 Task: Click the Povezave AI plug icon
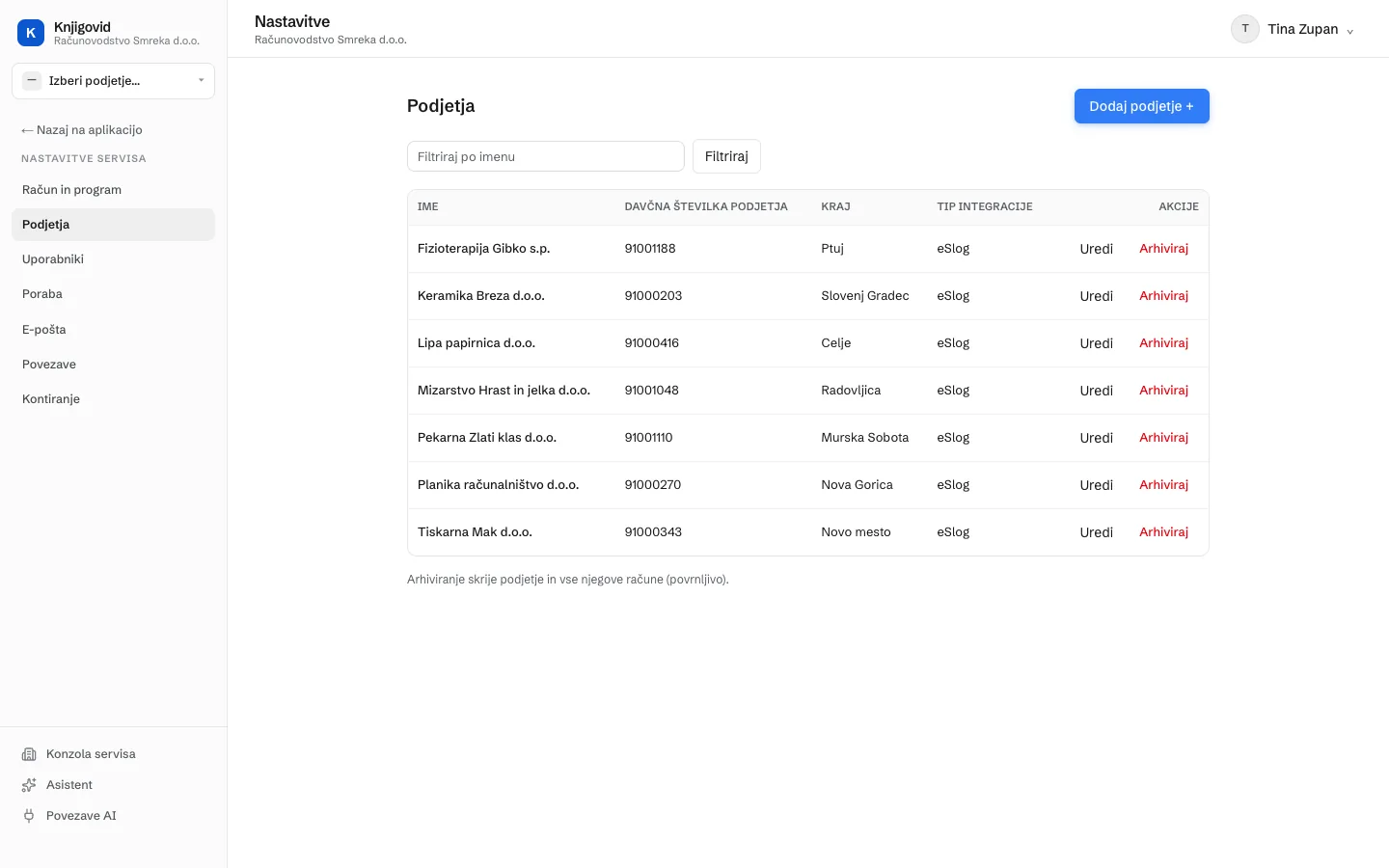(29, 816)
